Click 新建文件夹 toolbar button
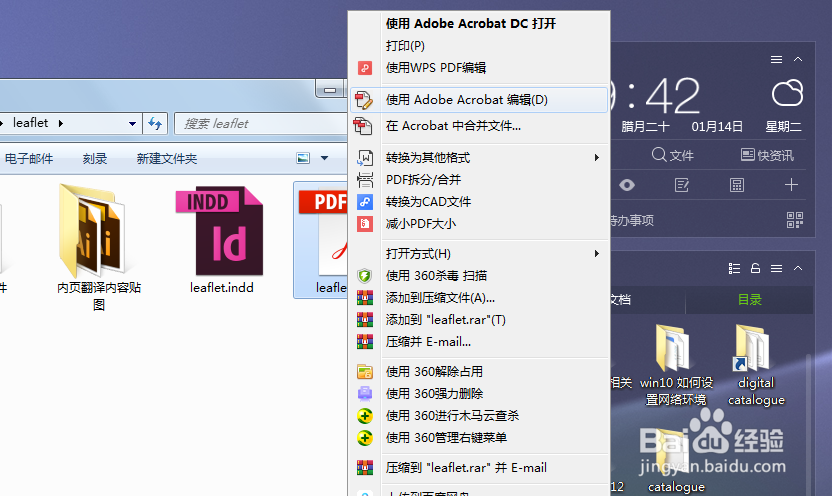 click(167, 158)
